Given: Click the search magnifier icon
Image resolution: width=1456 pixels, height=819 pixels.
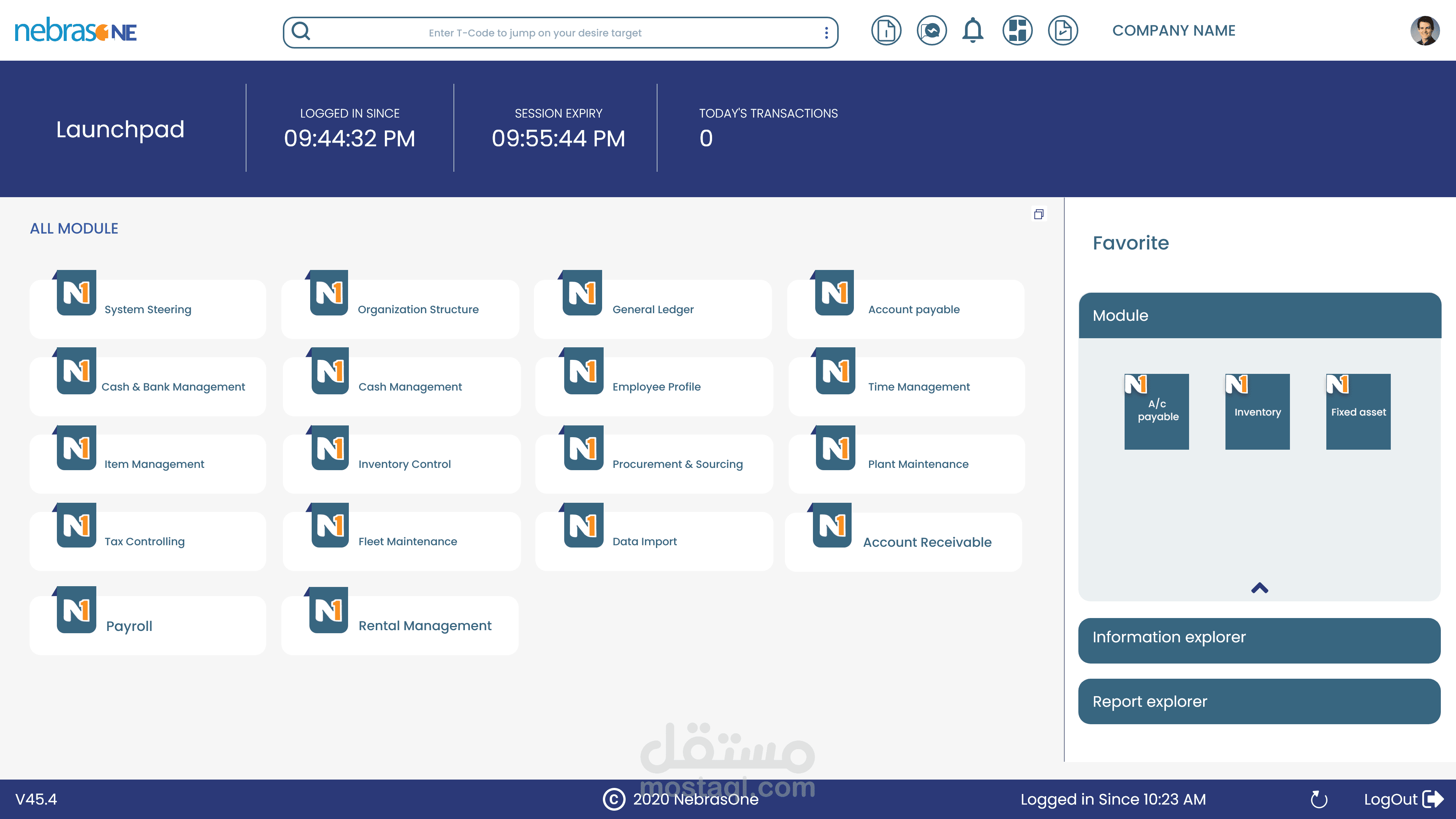Looking at the screenshot, I should tap(301, 31).
